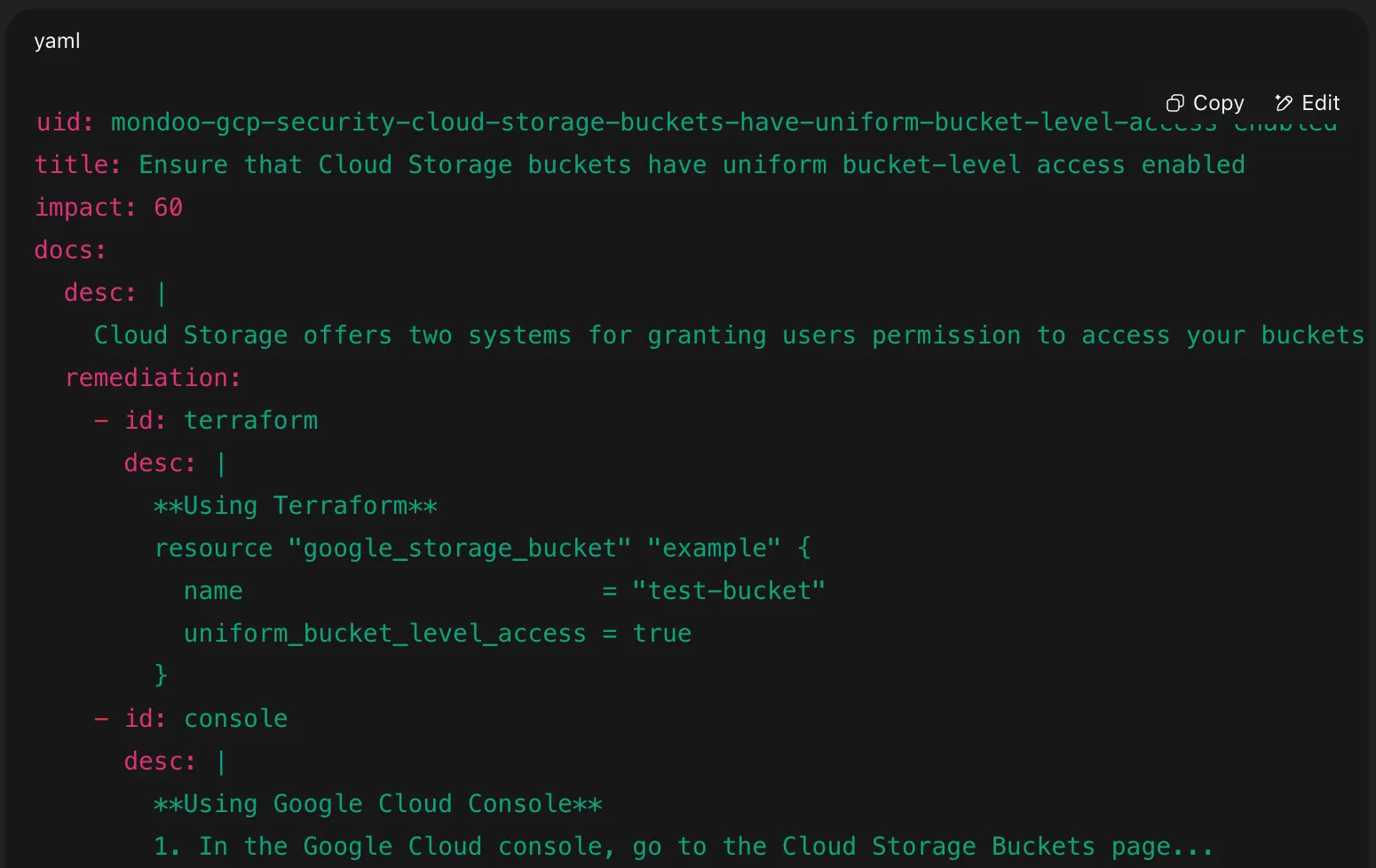The height and width of the screenshot is (868, 1376).
Task: Click the uid key line
Action: tap(685, 122)
